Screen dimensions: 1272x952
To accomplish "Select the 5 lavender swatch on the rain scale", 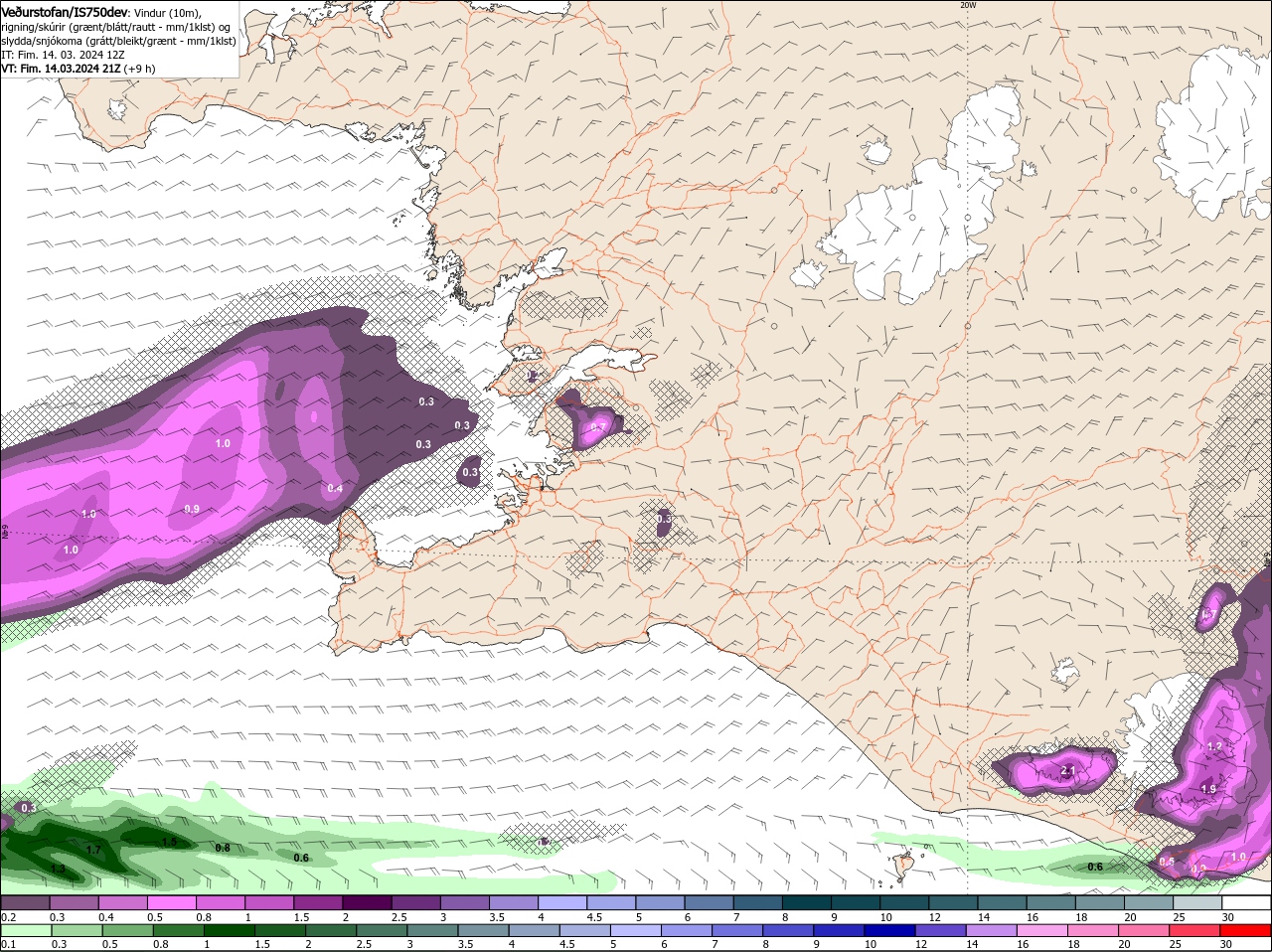I will point(635,930).
